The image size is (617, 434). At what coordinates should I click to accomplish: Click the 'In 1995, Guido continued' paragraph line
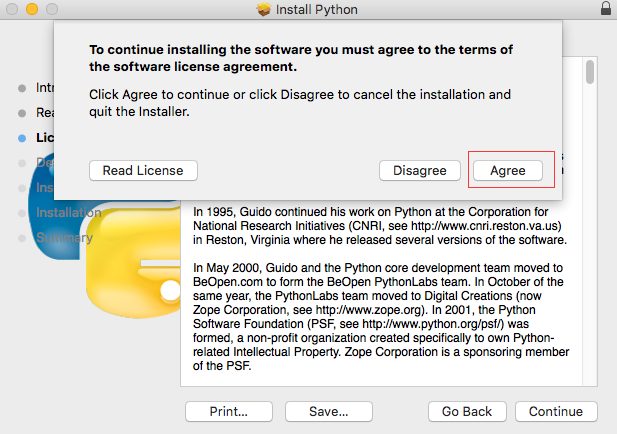370,212
